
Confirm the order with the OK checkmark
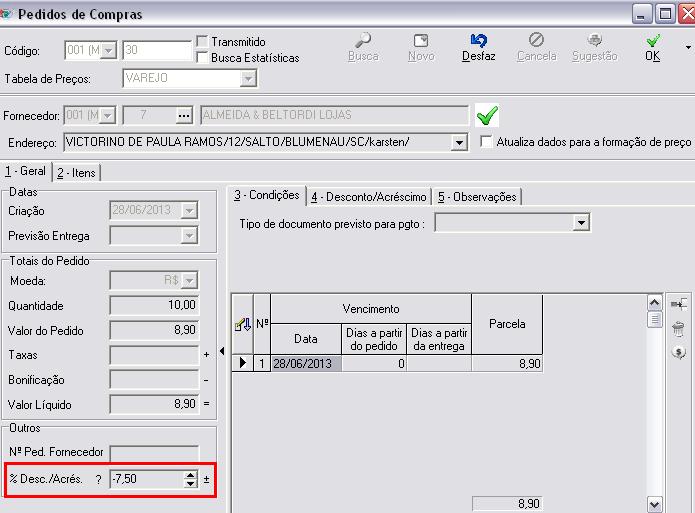tap(652, 41)
